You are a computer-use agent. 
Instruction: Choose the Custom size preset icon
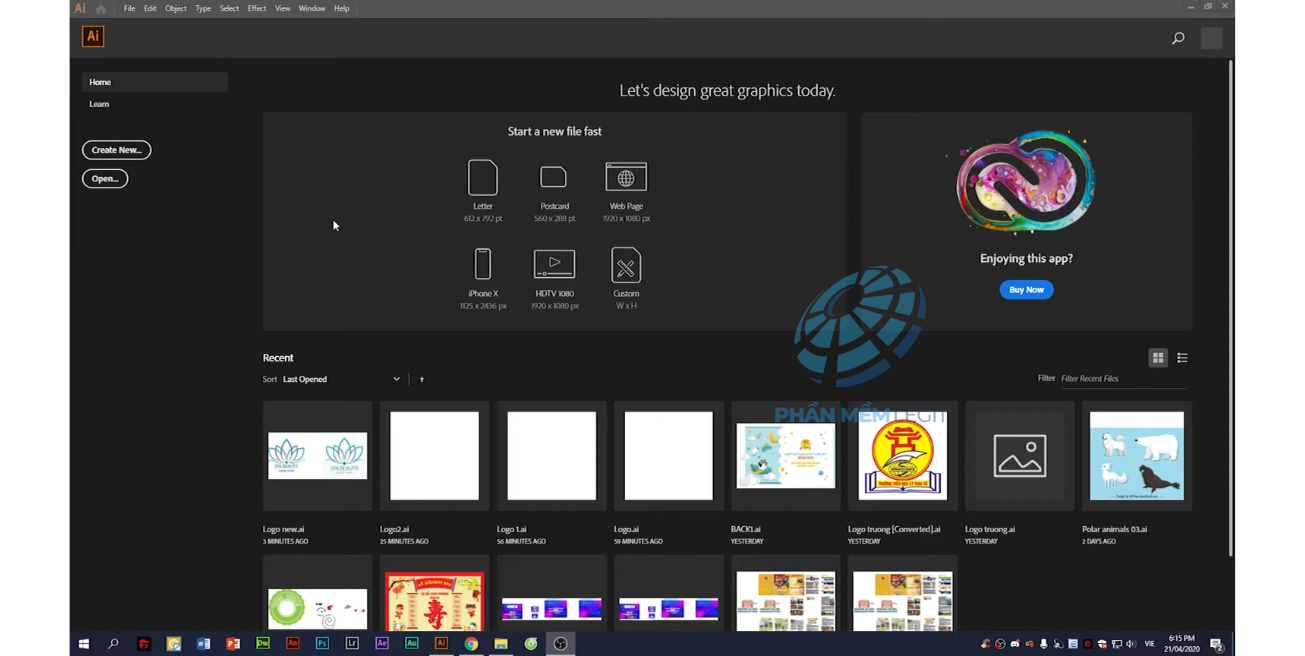(x=626, y=265)
